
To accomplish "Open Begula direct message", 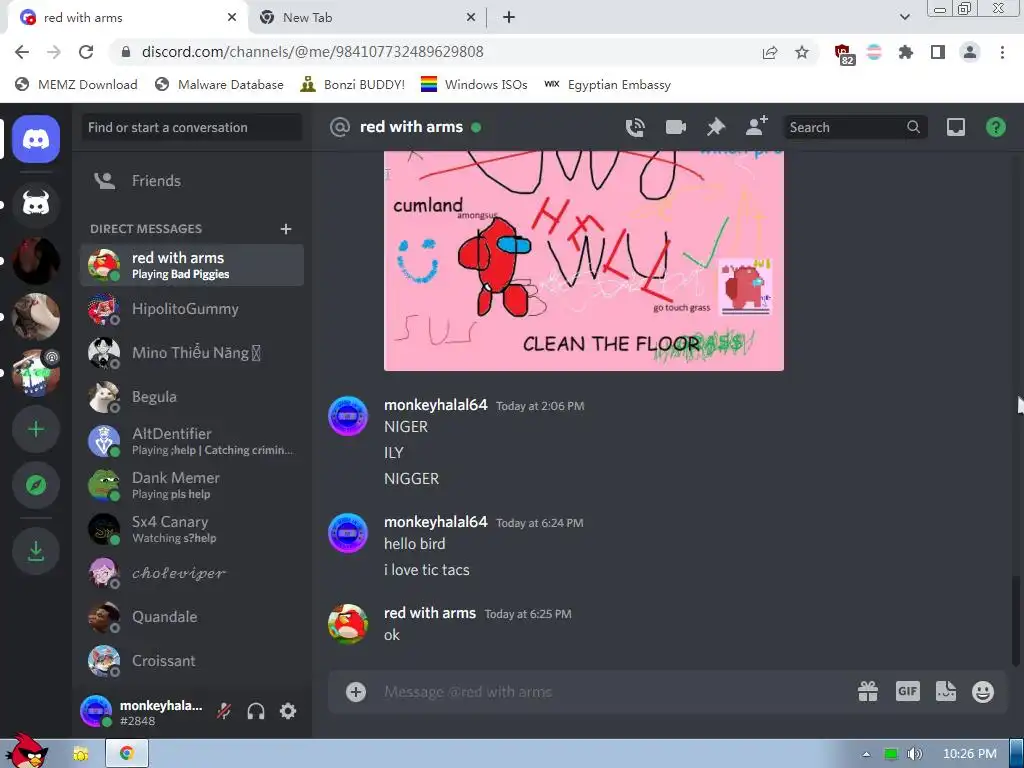I will [x=192, y=397].
